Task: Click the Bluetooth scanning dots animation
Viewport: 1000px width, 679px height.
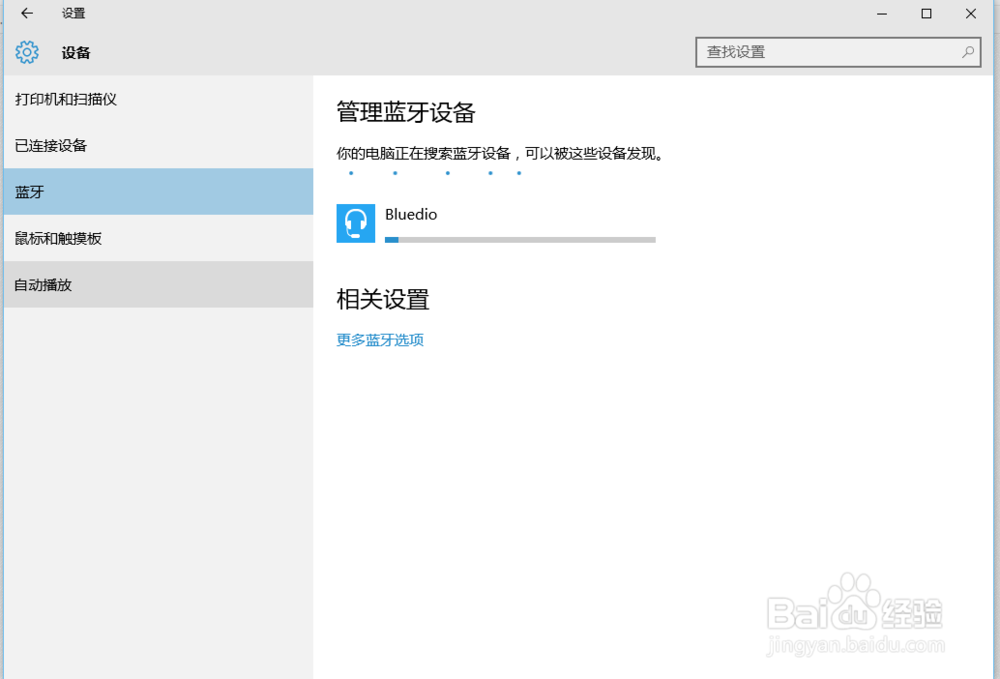Action: point(435,172)
